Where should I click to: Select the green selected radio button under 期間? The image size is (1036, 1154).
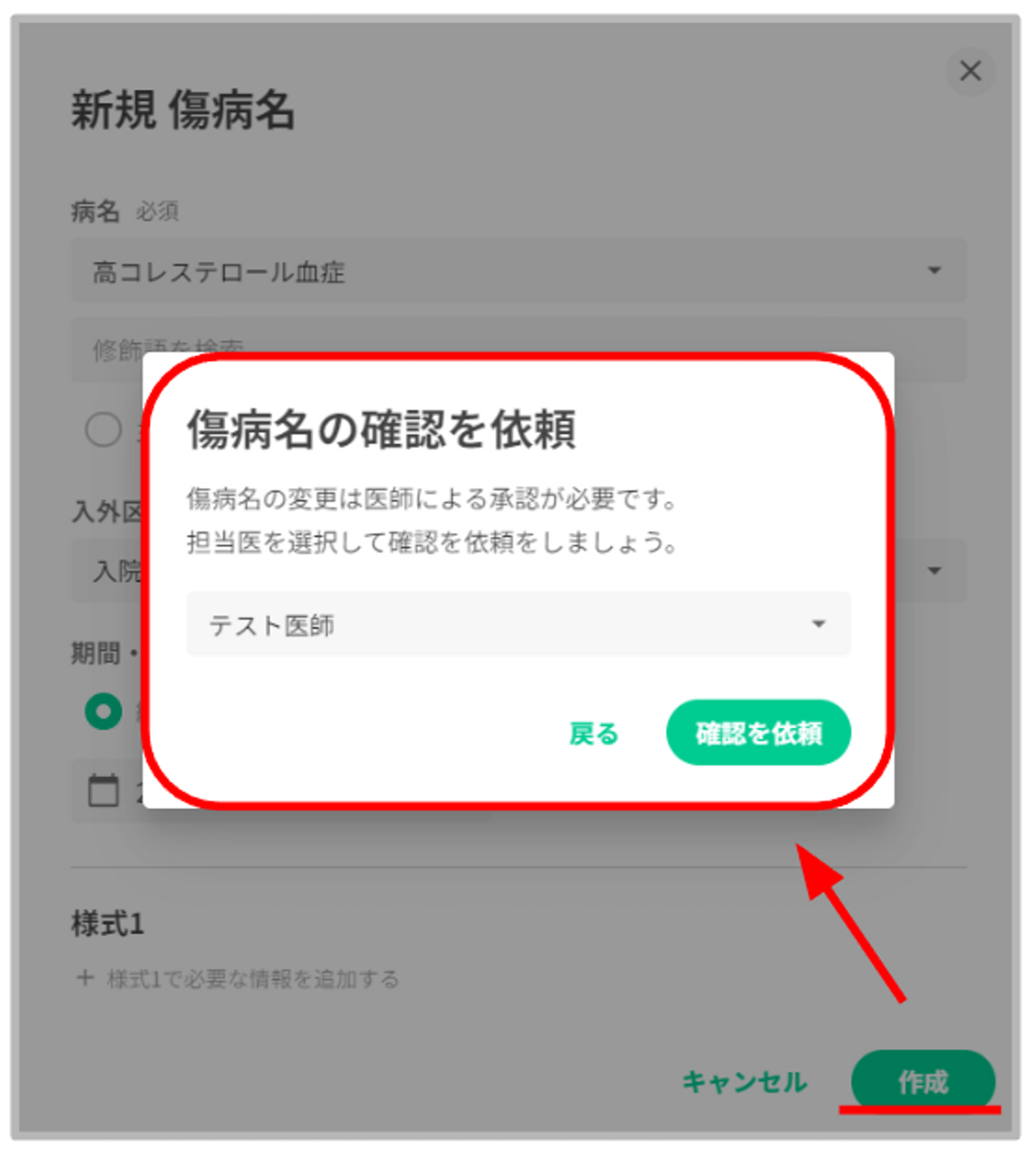coord(104,711)
